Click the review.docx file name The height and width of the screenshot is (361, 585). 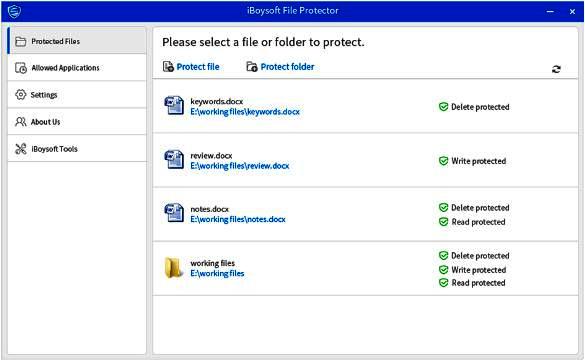(211, 155)
